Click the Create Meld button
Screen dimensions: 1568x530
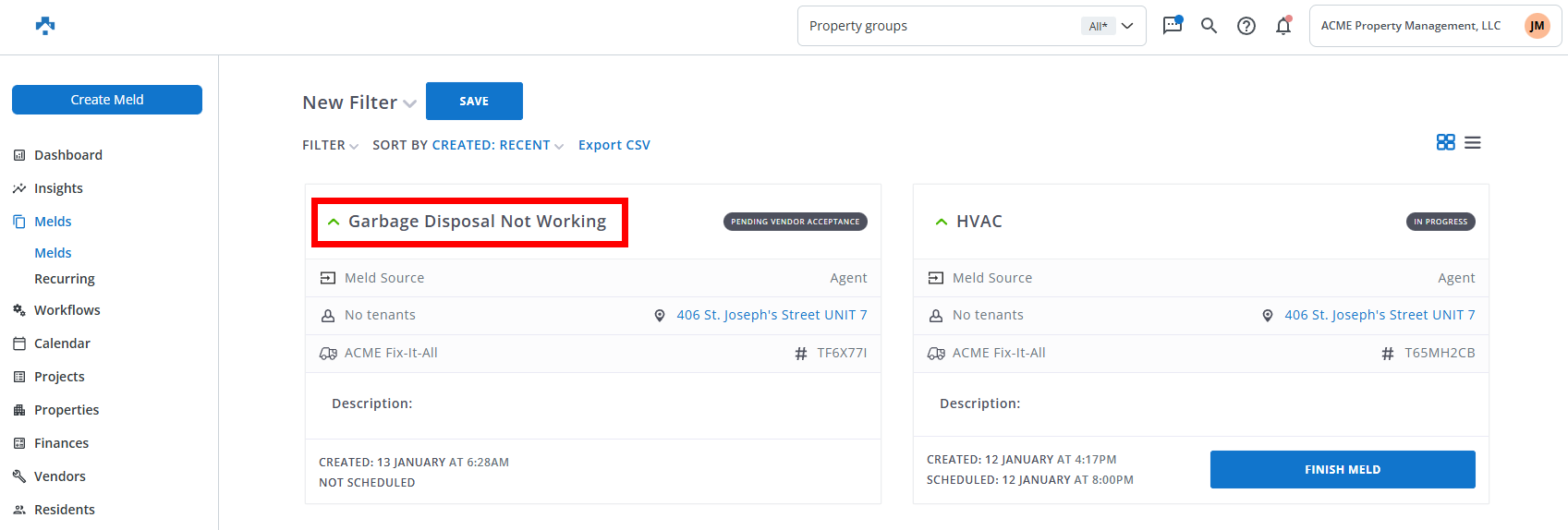click(107, 100)
